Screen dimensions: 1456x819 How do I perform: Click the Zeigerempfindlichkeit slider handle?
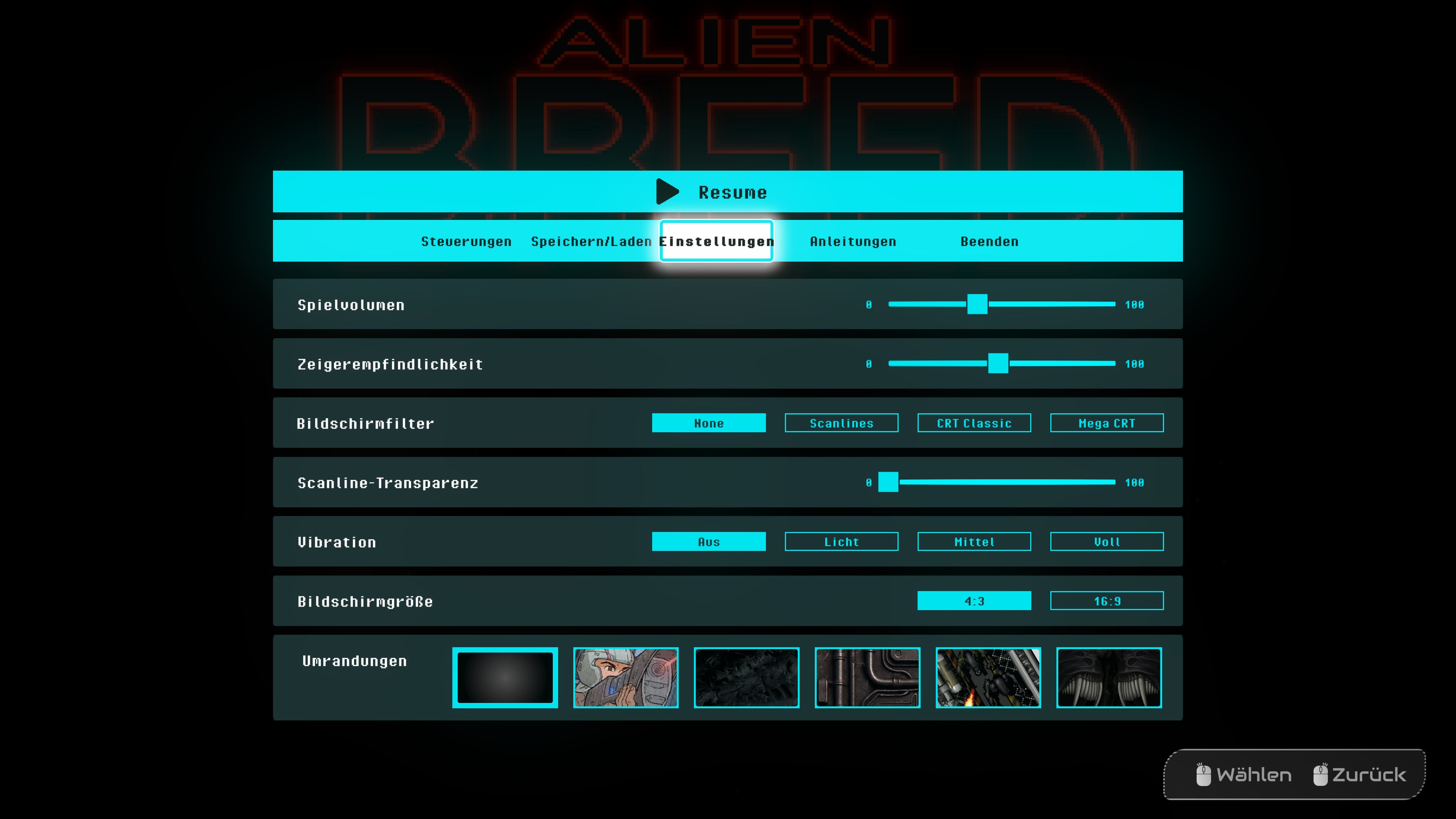998,364
